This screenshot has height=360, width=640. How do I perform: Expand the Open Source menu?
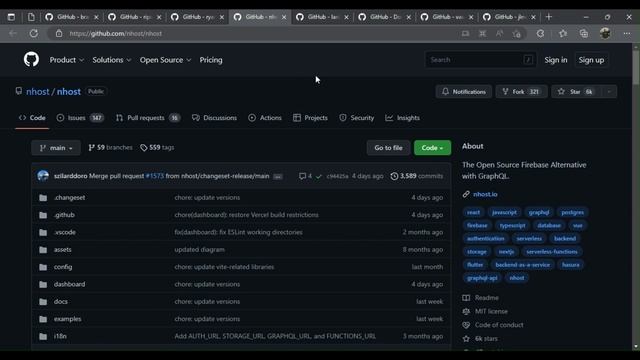(165, 60)
